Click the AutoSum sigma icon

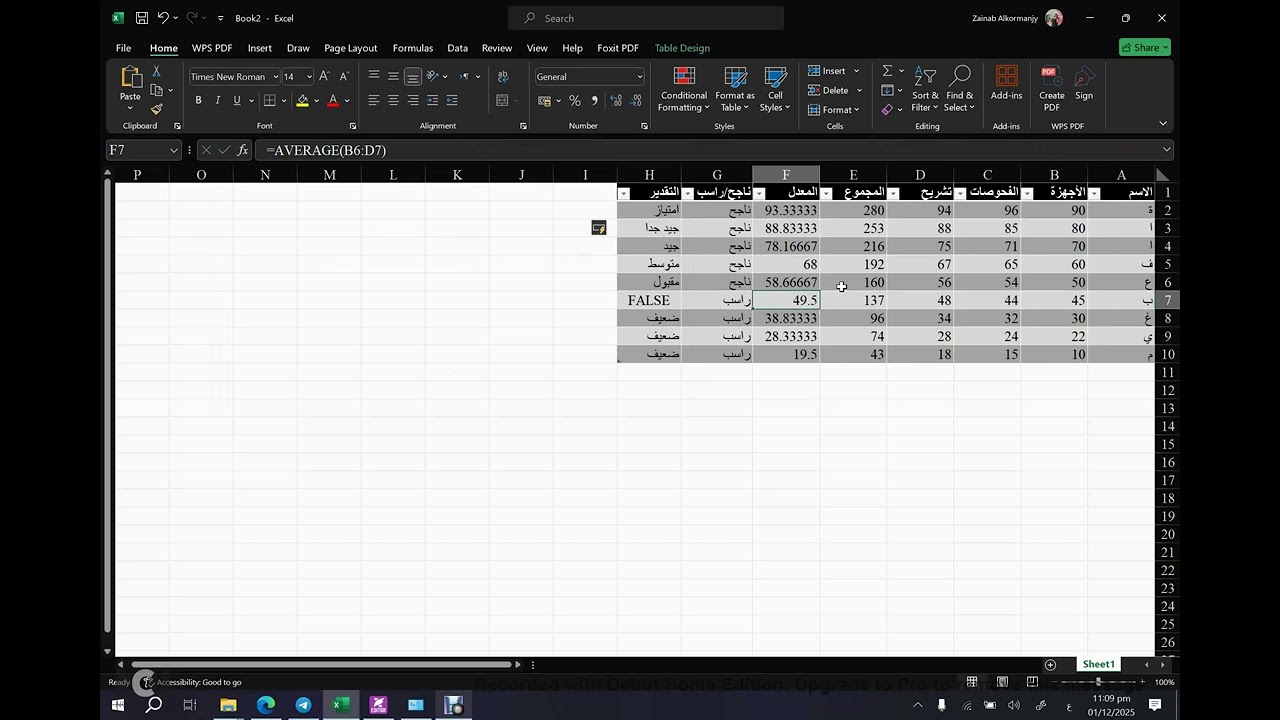(887, 71)
